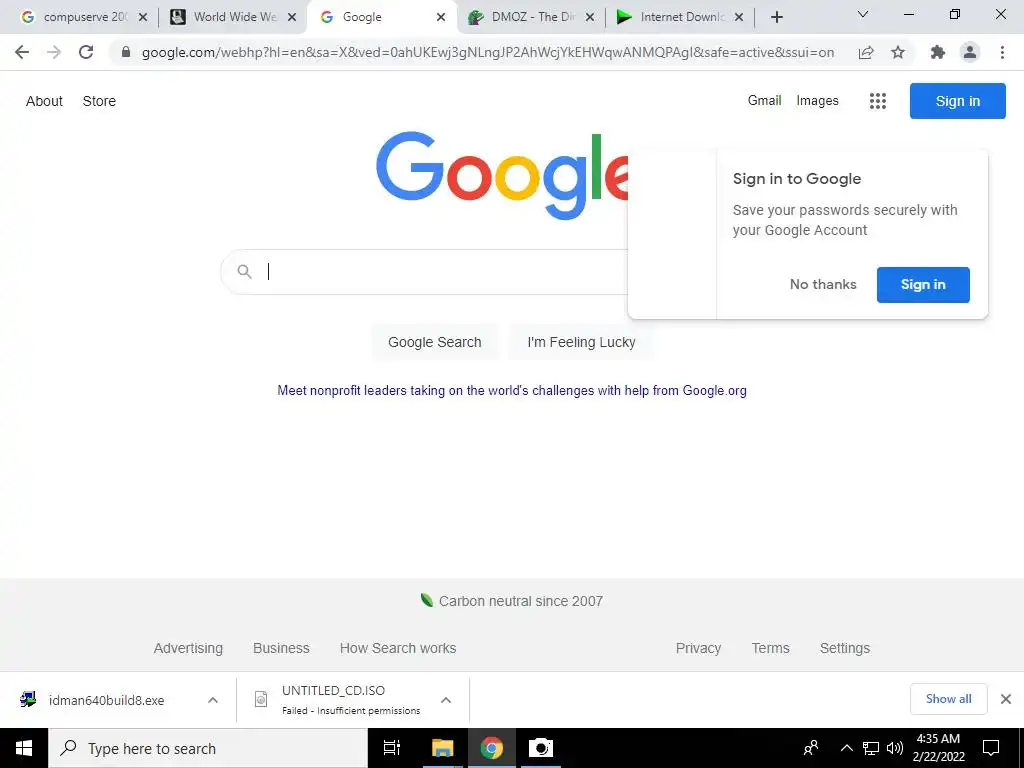Click No thanks in sign-in popup
Viewport: 1024px width, 768px height.
823,285
